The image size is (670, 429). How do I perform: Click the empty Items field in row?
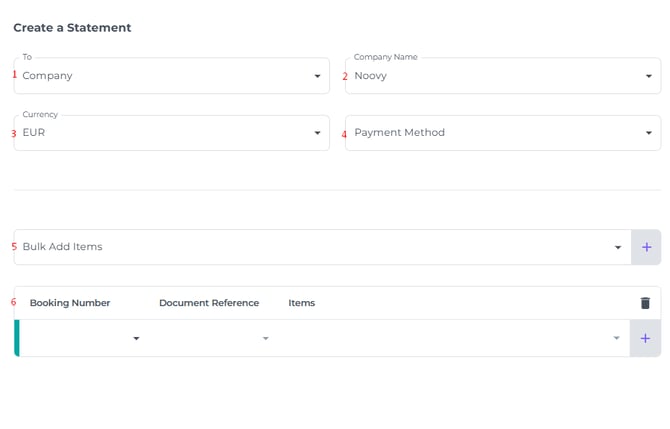(440, 339)
